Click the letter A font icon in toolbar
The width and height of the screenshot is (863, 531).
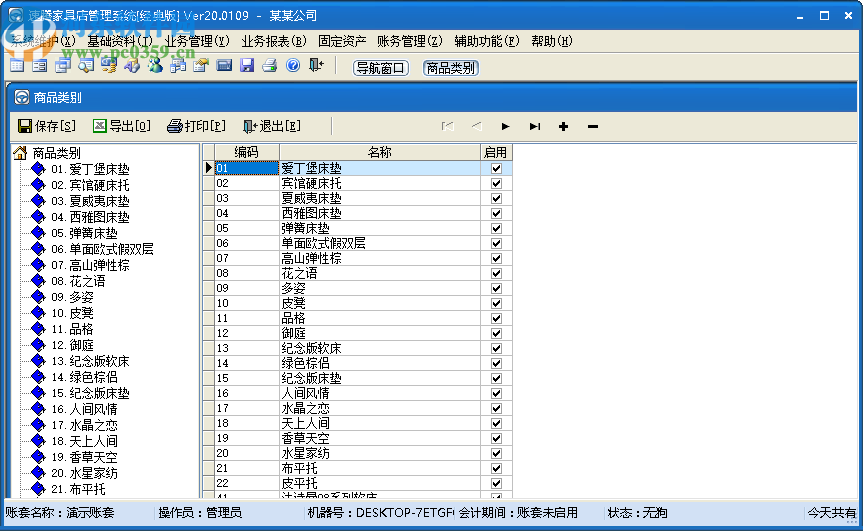[132, 66]
